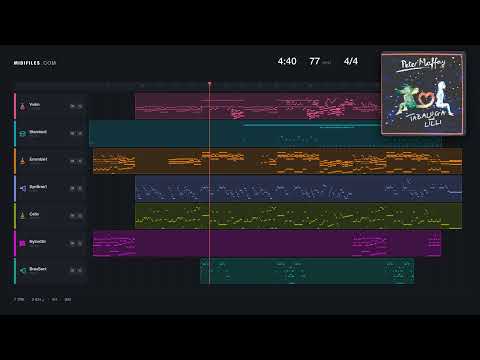The image size is (480, 360).
Task: Mute the teal second track
Action: click(72, 134)
